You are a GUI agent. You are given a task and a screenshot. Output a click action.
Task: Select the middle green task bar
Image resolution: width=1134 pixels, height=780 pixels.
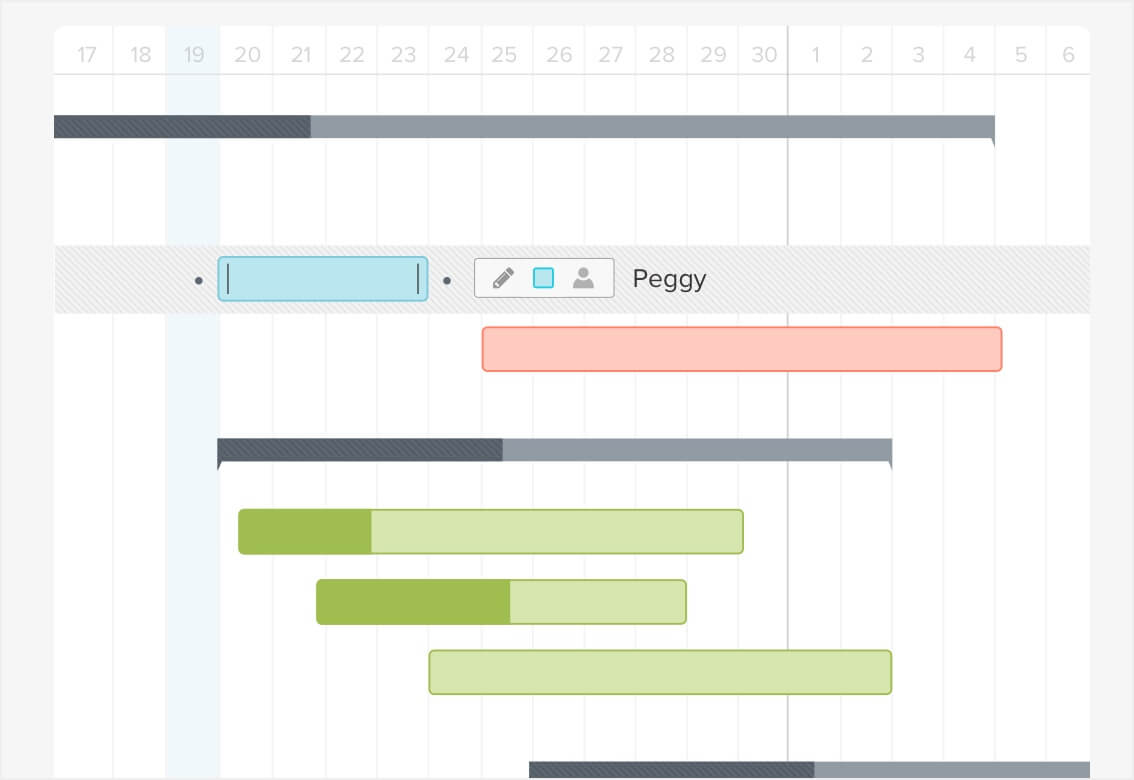pyautogui.click(x=500, y=601)
